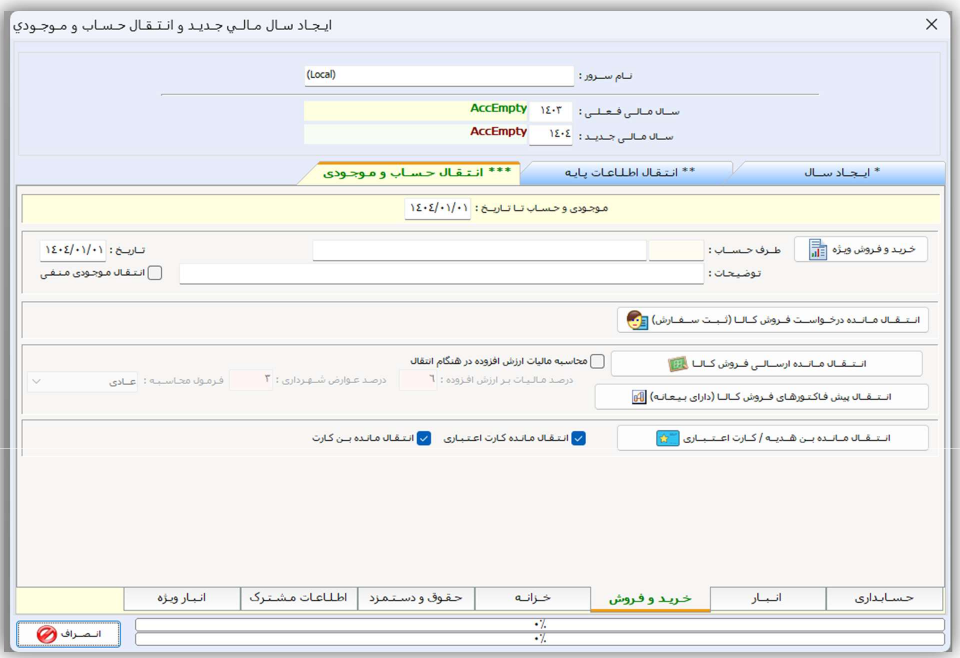960x658 pixels.
Task: Toggle محاسبه مالیات ارزش افزوده در هنگام انتقال checkbox
Action: point(598,361)
